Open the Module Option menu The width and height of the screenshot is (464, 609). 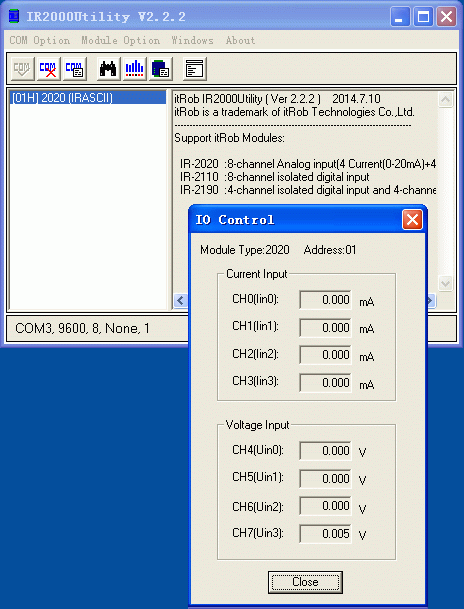[120, 40]
